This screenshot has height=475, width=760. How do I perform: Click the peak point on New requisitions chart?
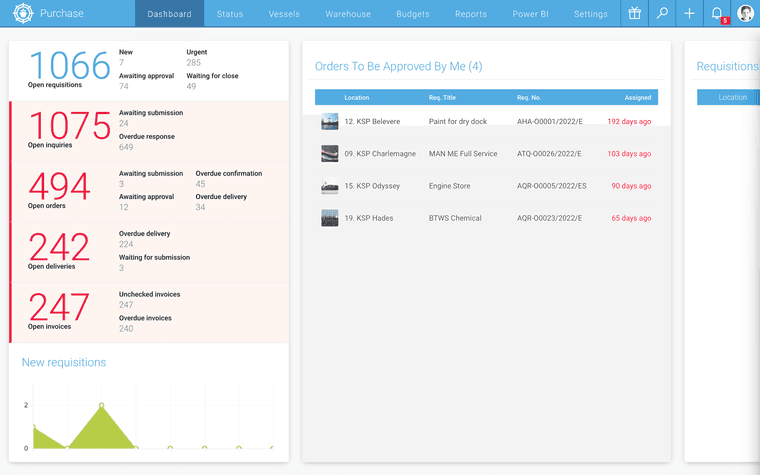pyautogui.click(x=101, y=405)
